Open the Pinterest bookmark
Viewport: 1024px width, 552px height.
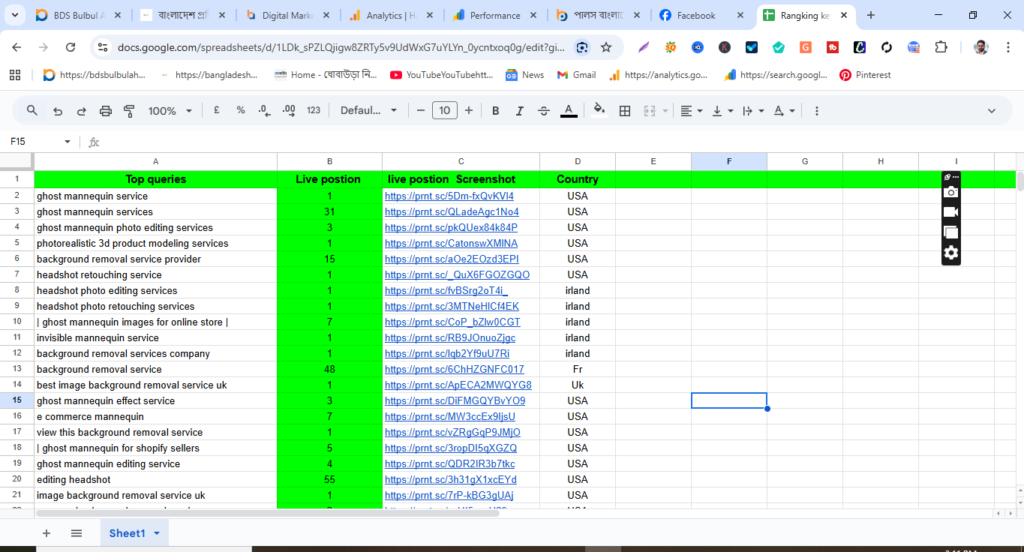tap(865, 75)
